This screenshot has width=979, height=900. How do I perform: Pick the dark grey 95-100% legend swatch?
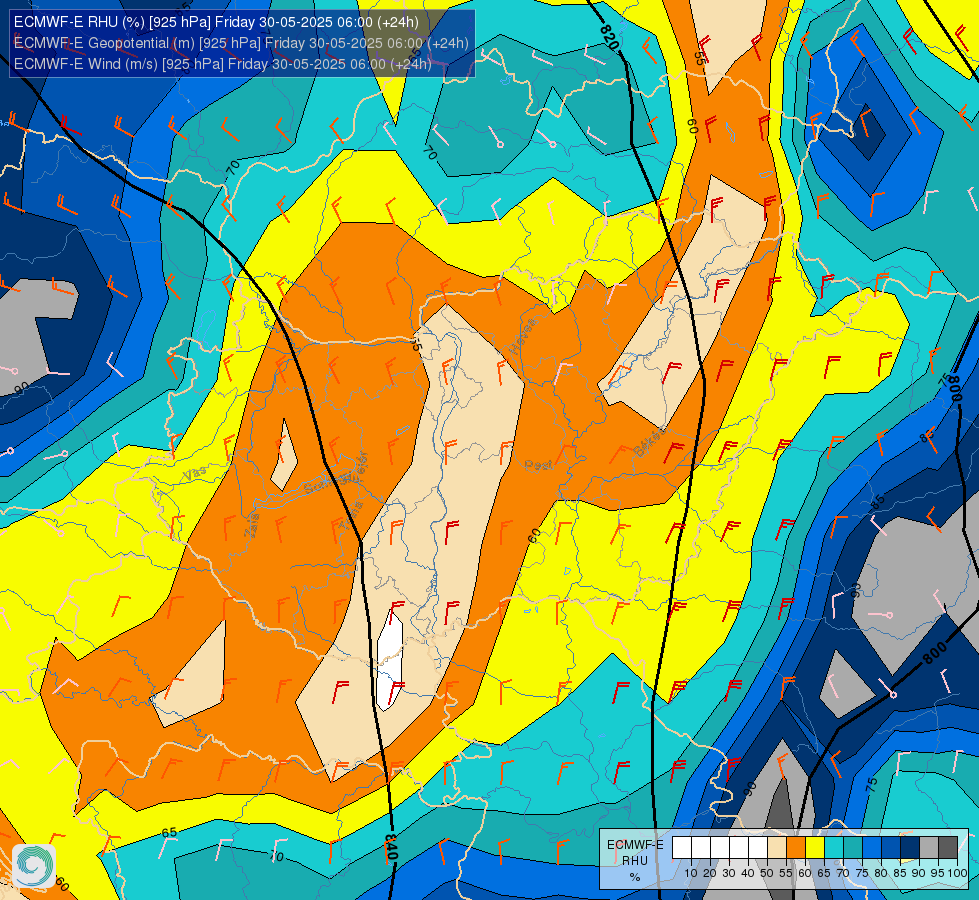click(948, 848)
